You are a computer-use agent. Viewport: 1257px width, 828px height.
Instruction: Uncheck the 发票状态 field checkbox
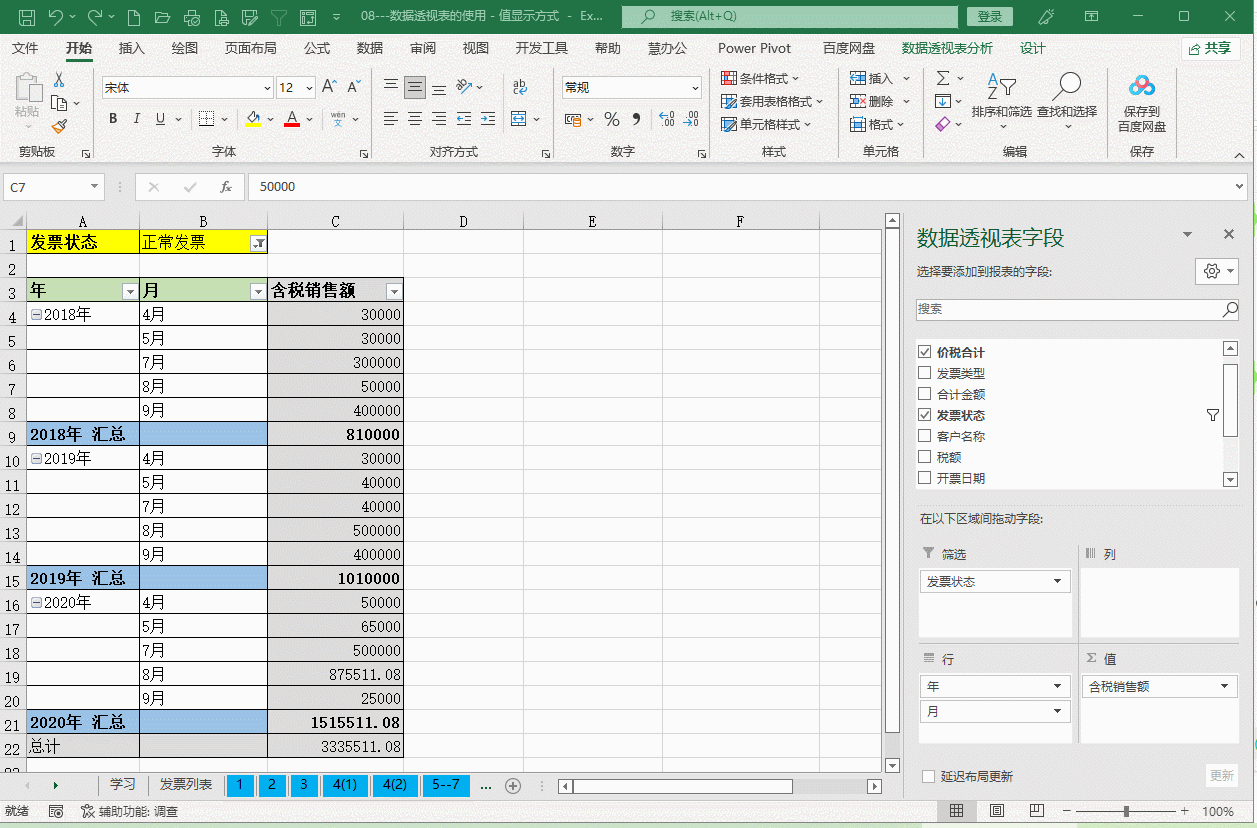point(924,415)
